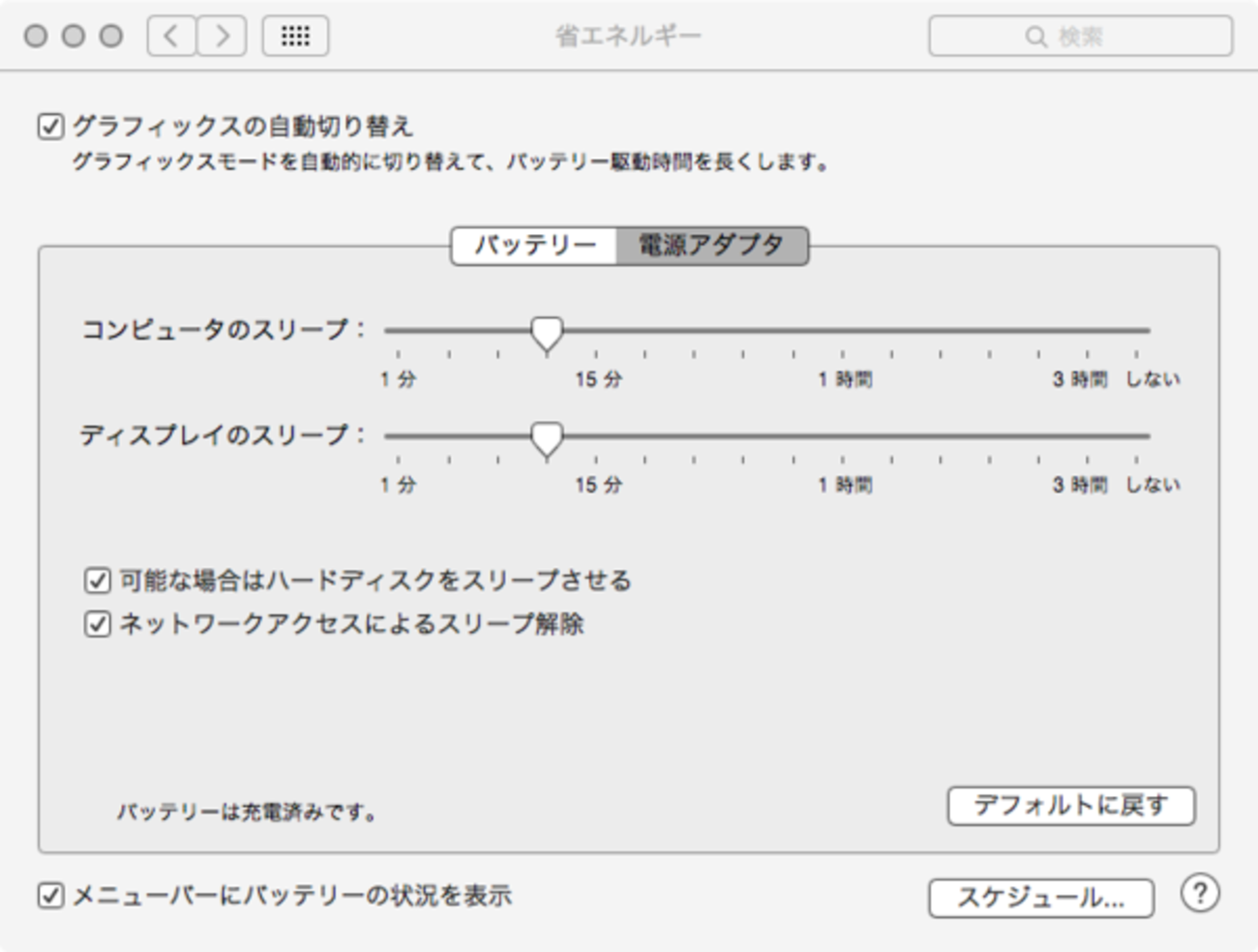Image resolution: width=1258 pixels, height=952 pixels.
Task: Click the コンピュータのスリープ slider handle
Action: (x=547, y=334)
